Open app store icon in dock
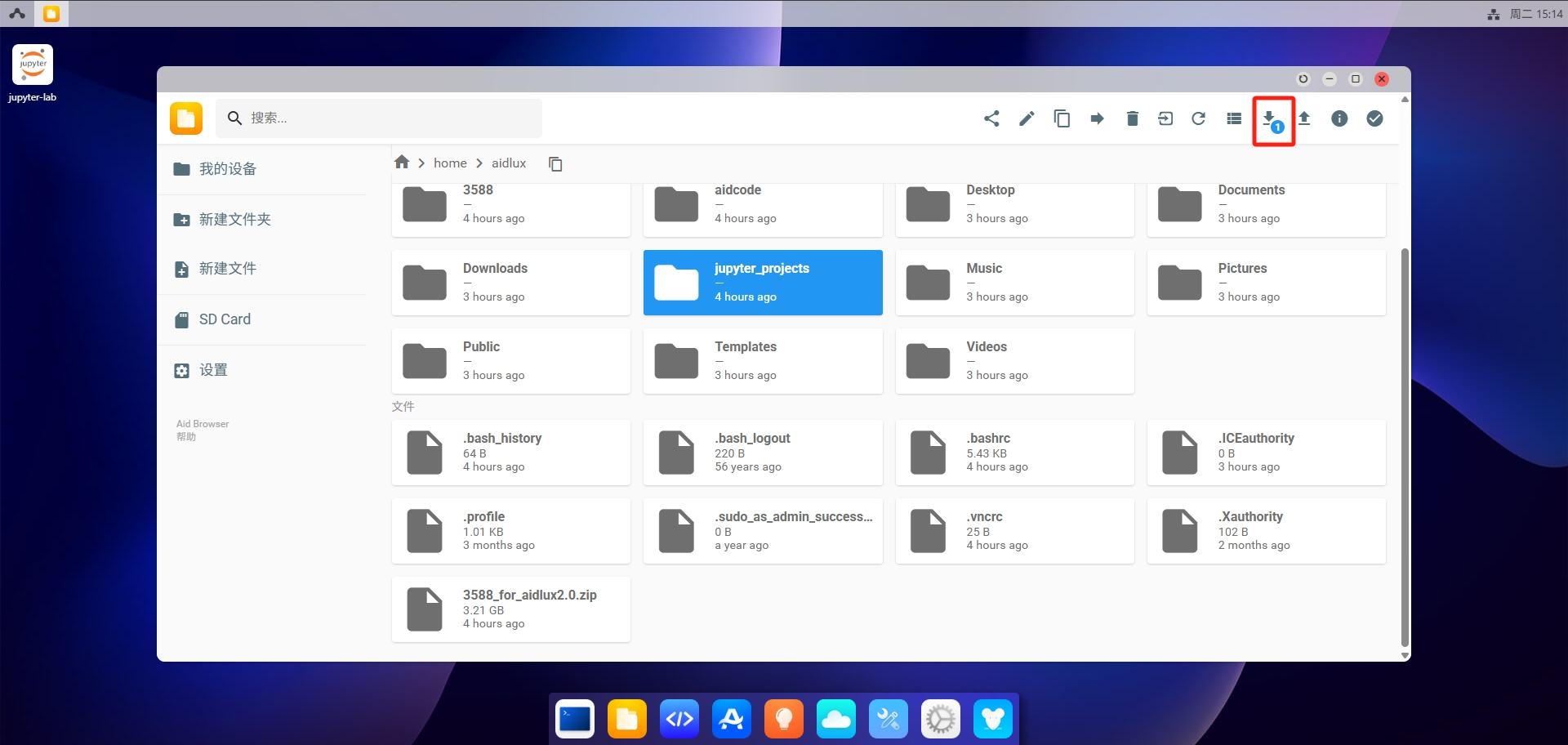This screenshot has height=745, width=1568. [732, 719]
